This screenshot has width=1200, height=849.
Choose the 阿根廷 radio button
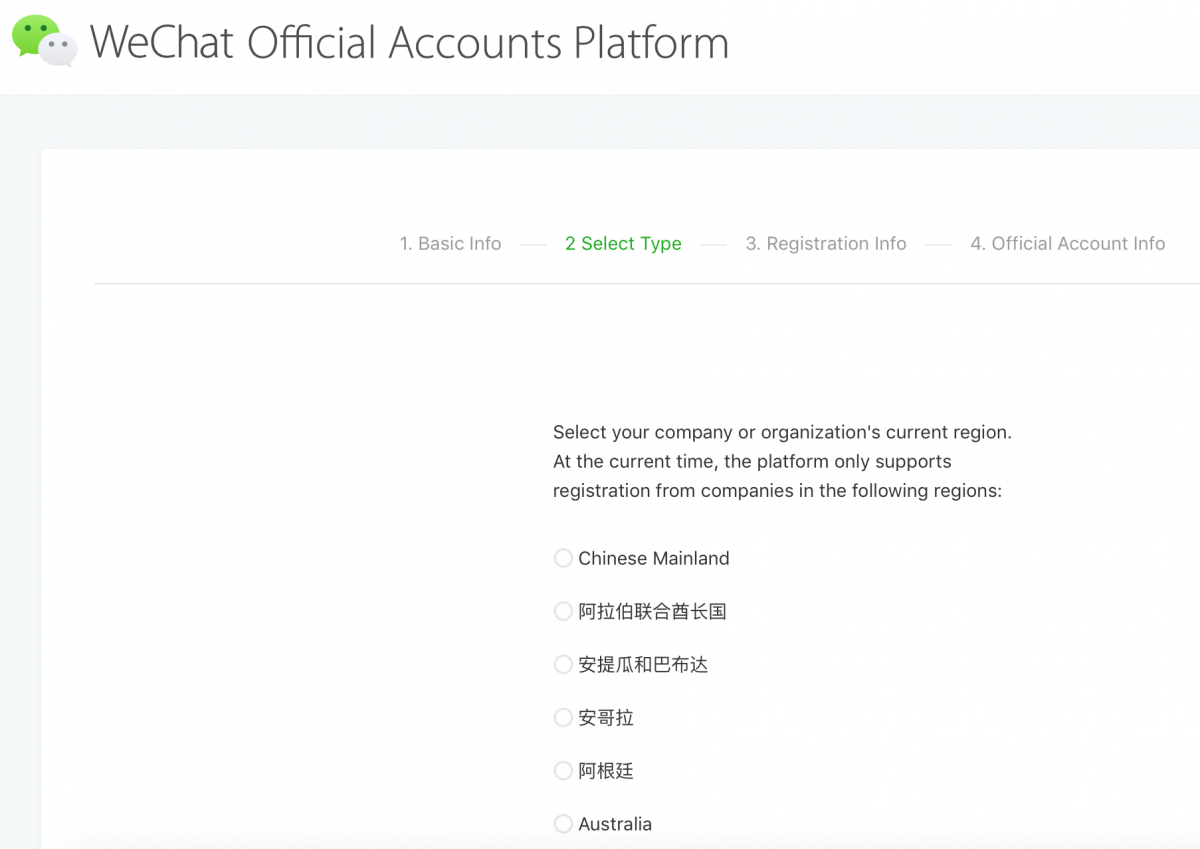563,771
